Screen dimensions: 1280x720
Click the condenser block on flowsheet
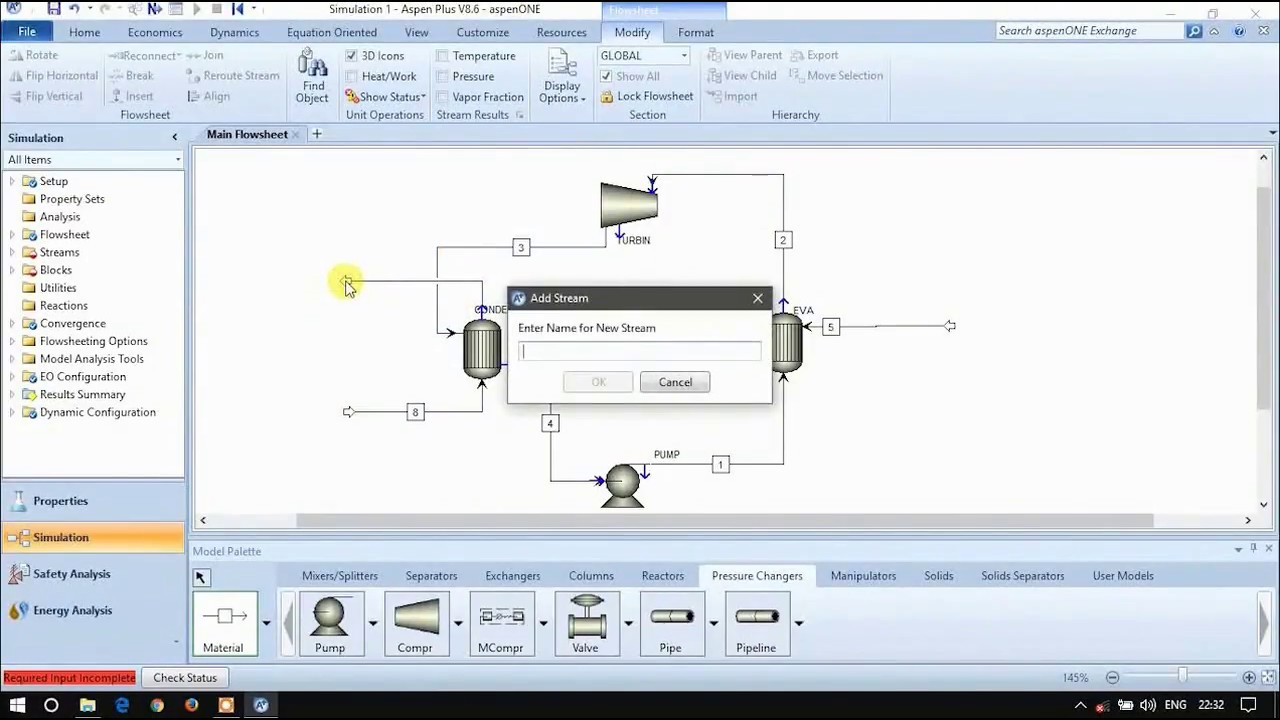click(x=482, y=347)
